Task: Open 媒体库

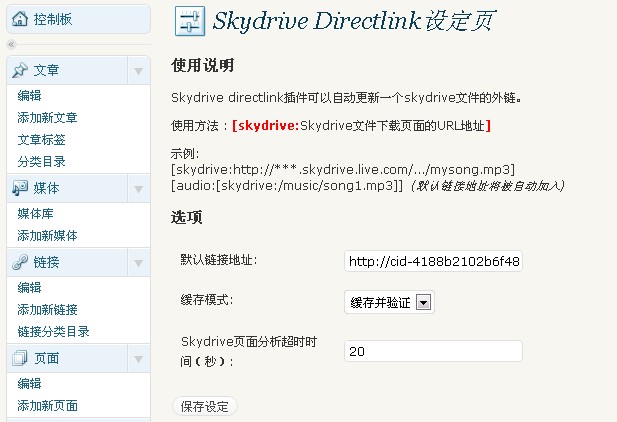Action: pyautogui.click(x=35, y=214)
